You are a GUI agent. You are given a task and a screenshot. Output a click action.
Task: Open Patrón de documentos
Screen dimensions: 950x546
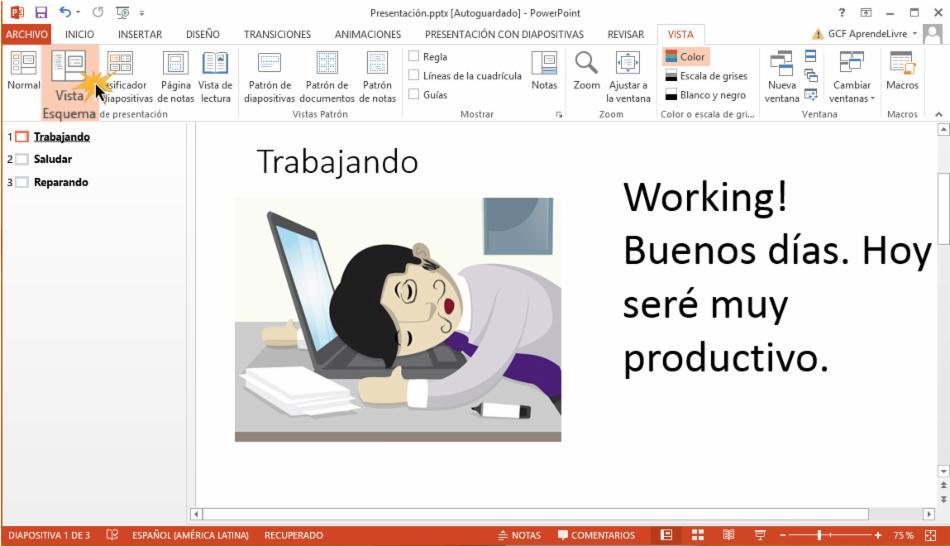pos(327,66)
